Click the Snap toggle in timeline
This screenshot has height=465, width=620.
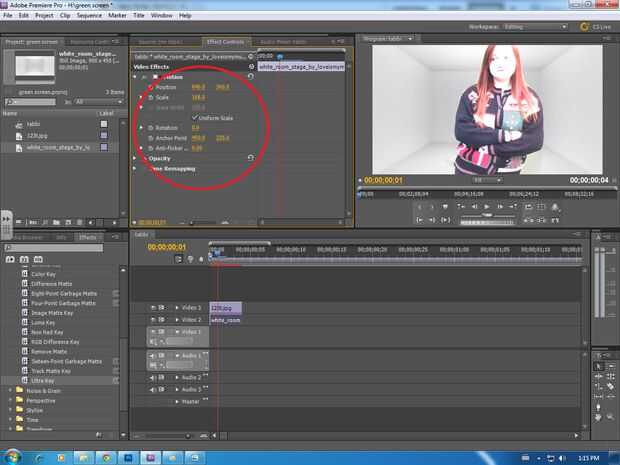pos(179,259)
